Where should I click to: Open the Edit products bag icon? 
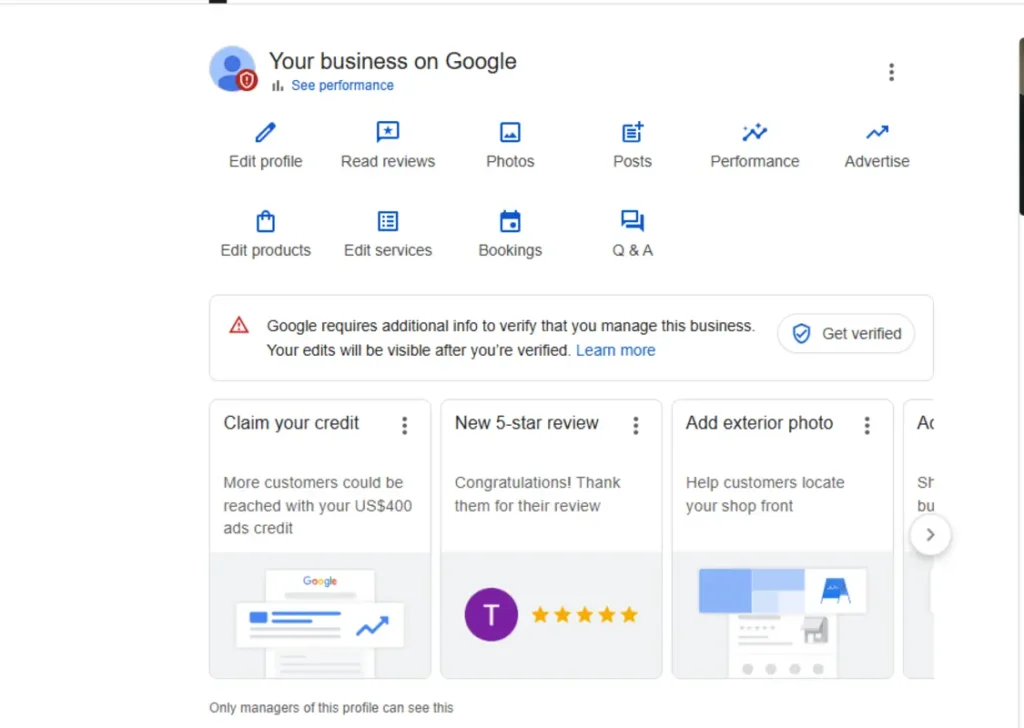pos(265,221)
